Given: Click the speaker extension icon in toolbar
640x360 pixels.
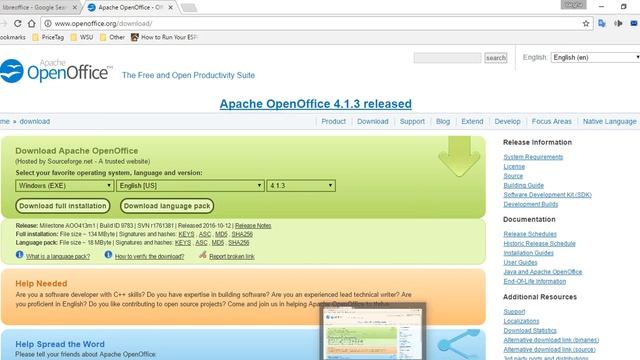Looking at the screenshot, I should click(618, 23).
